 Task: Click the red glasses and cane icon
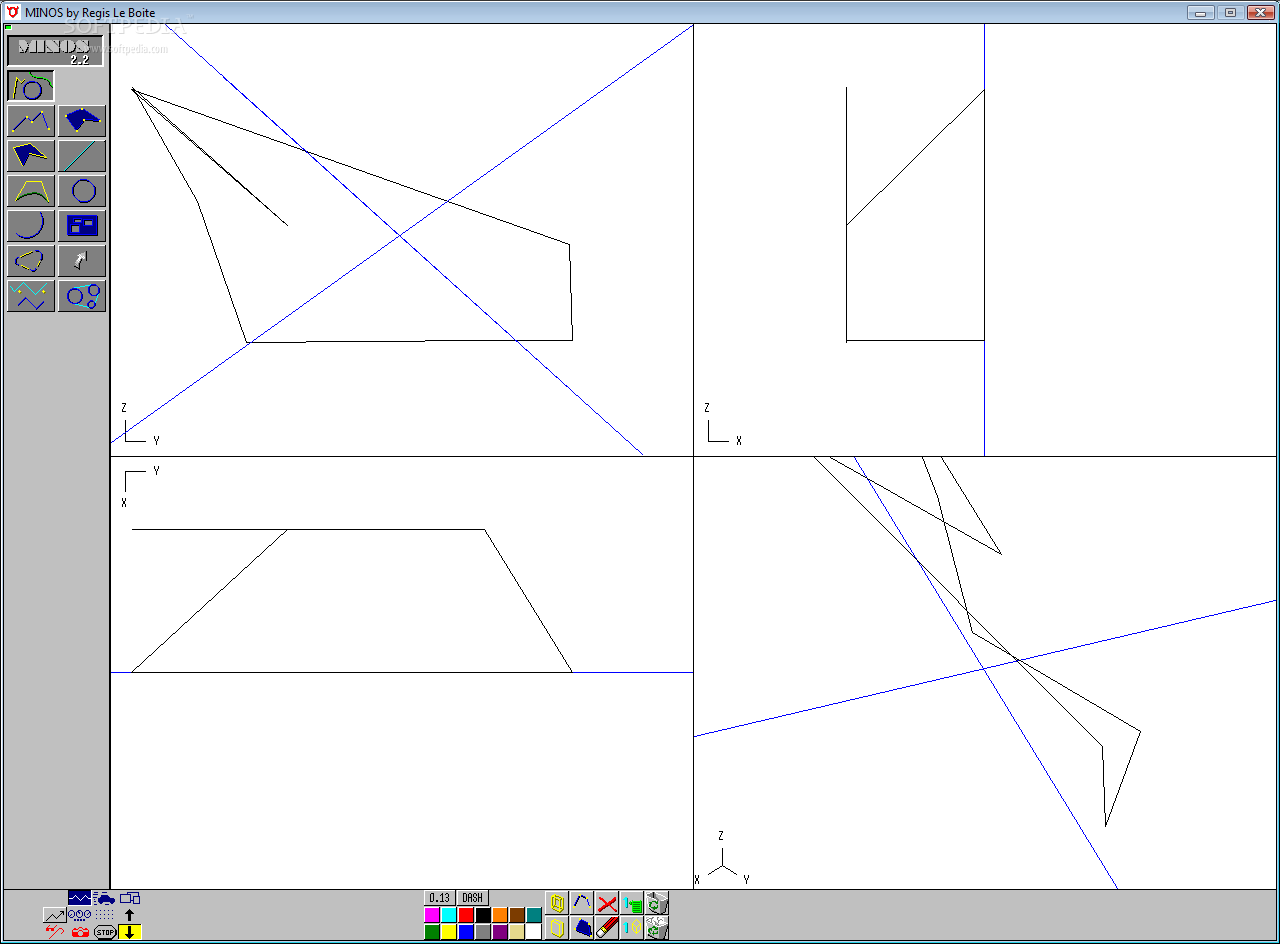pos(55,932)
